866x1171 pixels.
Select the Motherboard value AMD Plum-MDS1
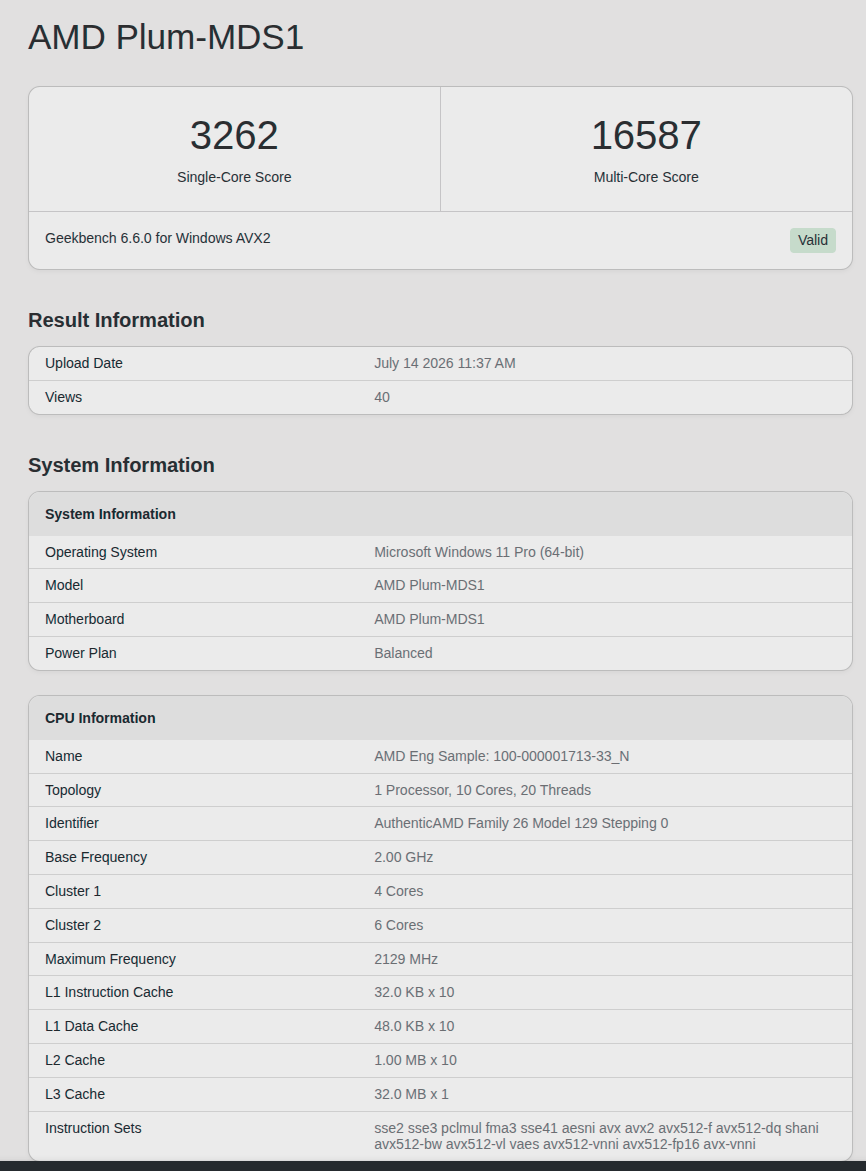click(x=429, y=619)
